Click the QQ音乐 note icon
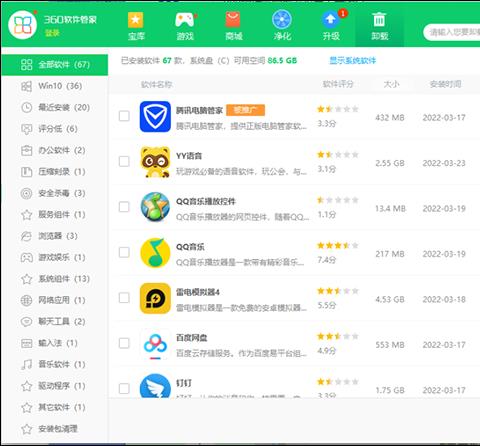Image resolution: width=480 pixels, height=446 pixels. [155, 253]
